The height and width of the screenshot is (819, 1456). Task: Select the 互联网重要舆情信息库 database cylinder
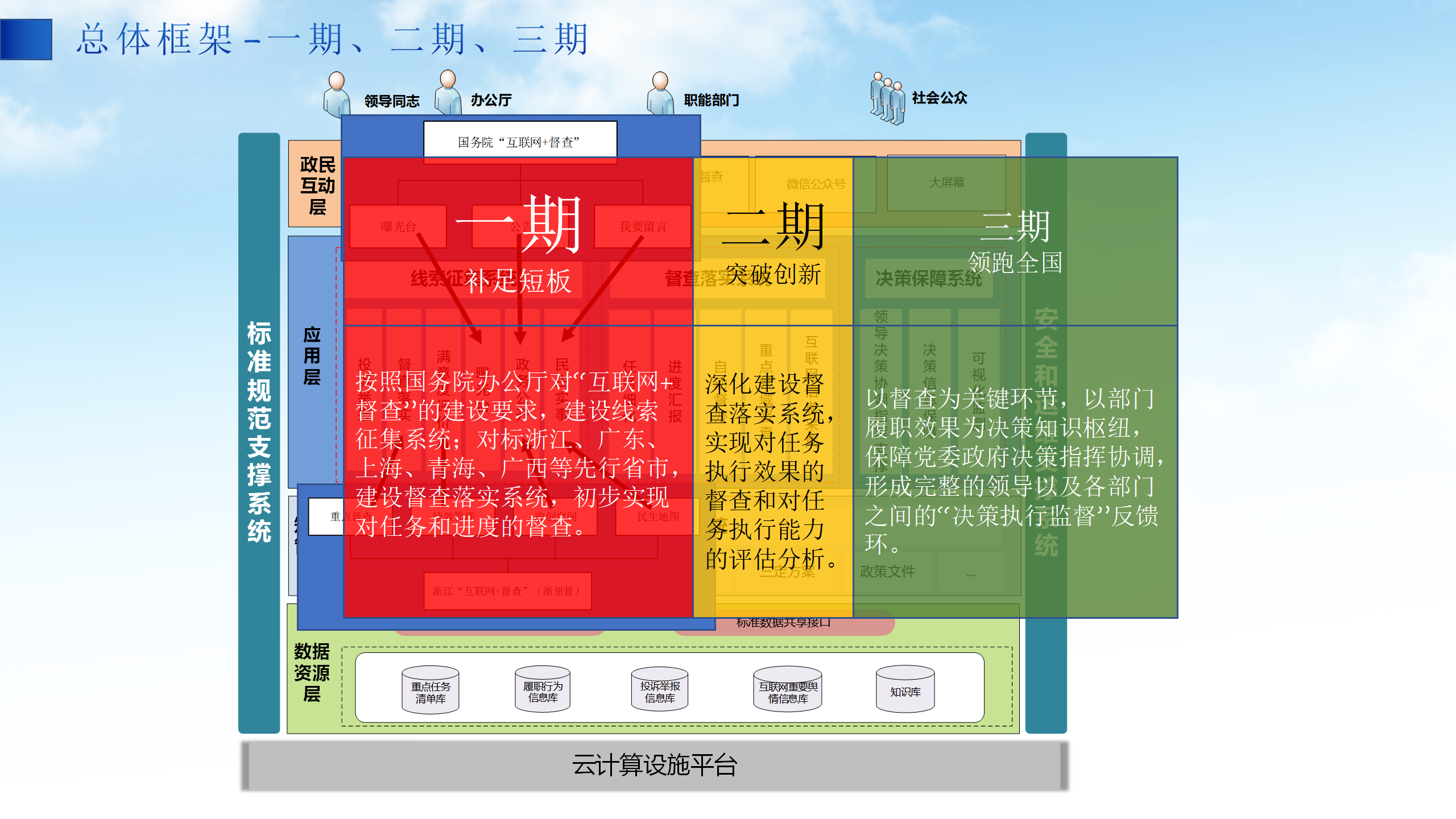pyautogui.click(x=788, y=689)
